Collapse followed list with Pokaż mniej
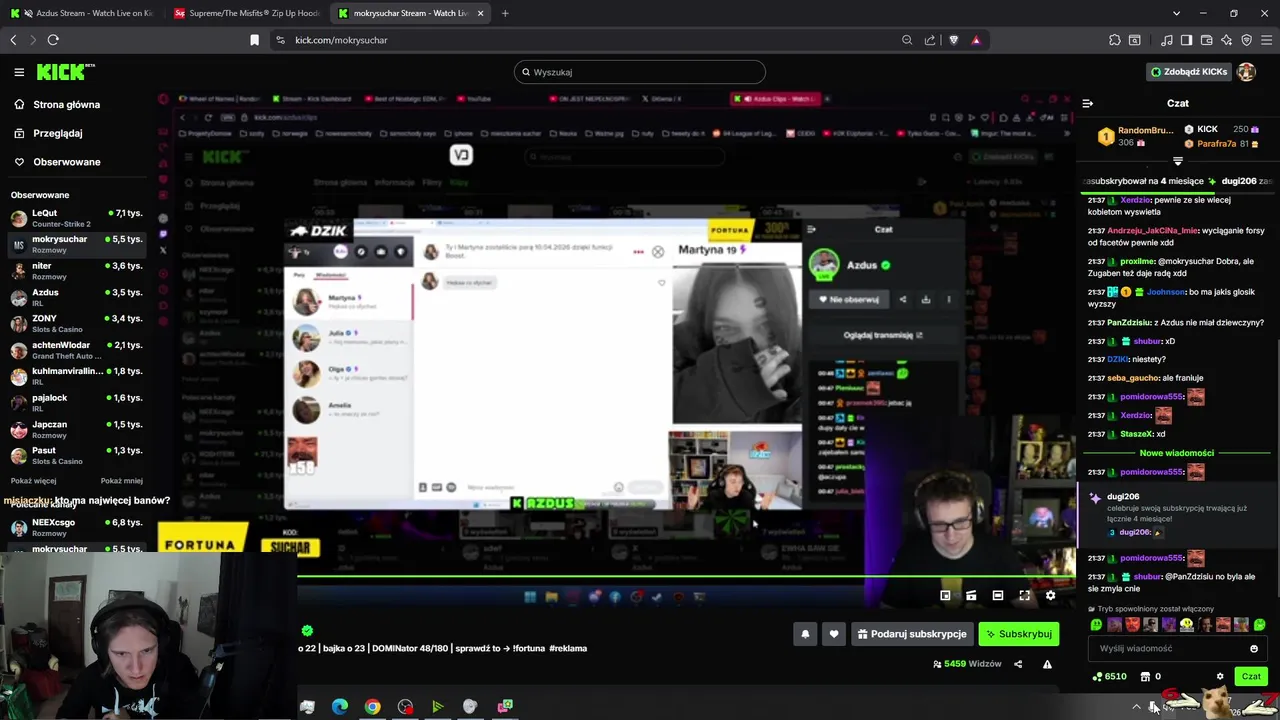This screenshot has width=1280, height=720. coord(121,481)
